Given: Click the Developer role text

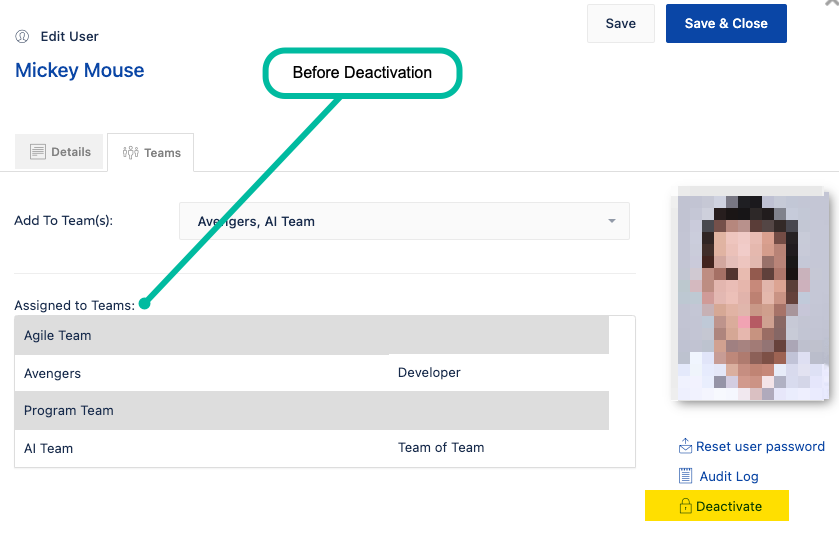Looking at the screenshot, I should click(x=429, y=373).
